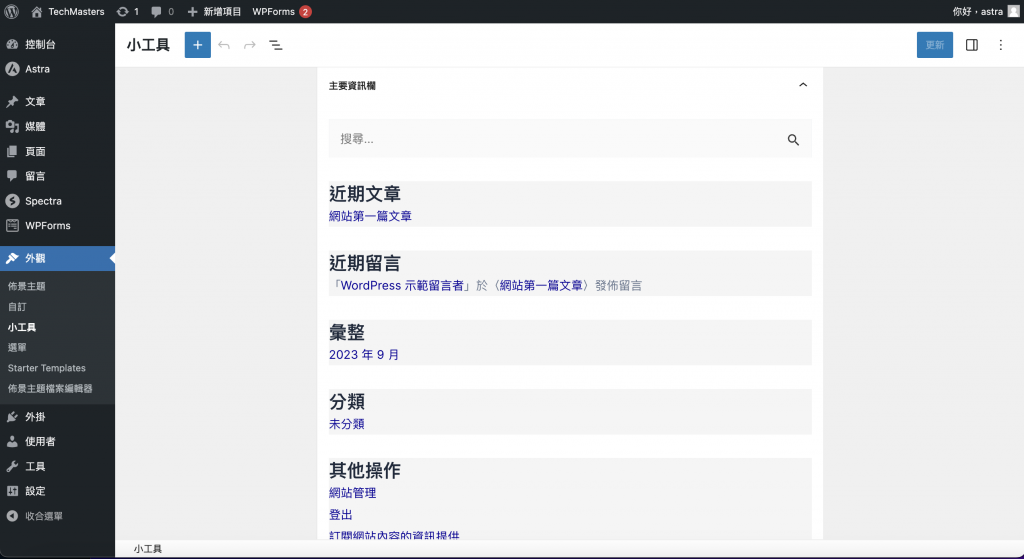The image size is (1024, 559).
Task: Open Starter Templates submenu item
Action: tap(47, 368)
